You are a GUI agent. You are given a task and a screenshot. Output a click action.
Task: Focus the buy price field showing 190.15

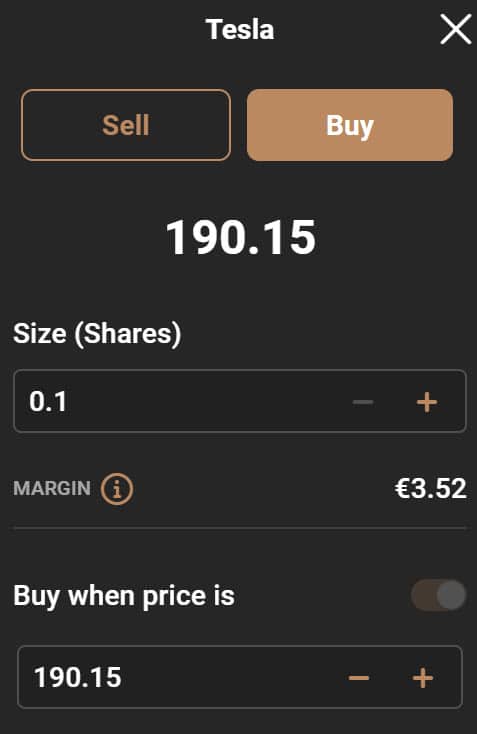[x=240, y=677]
